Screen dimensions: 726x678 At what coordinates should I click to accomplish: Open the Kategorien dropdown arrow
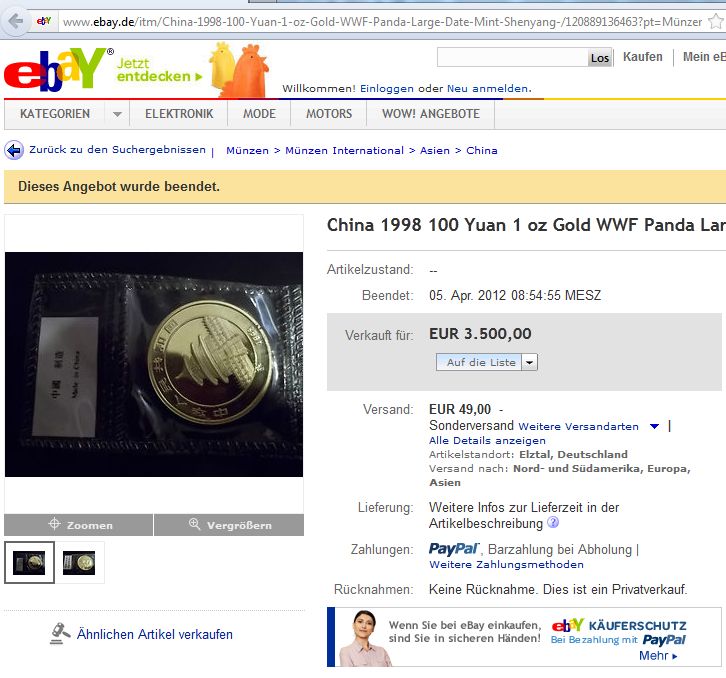tap(117, 114)
